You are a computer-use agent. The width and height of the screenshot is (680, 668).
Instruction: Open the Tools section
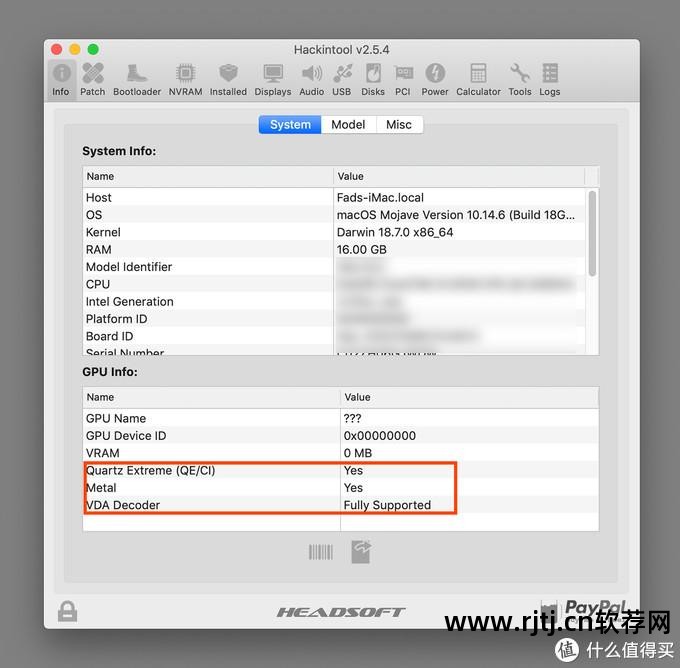click(520, 80)
